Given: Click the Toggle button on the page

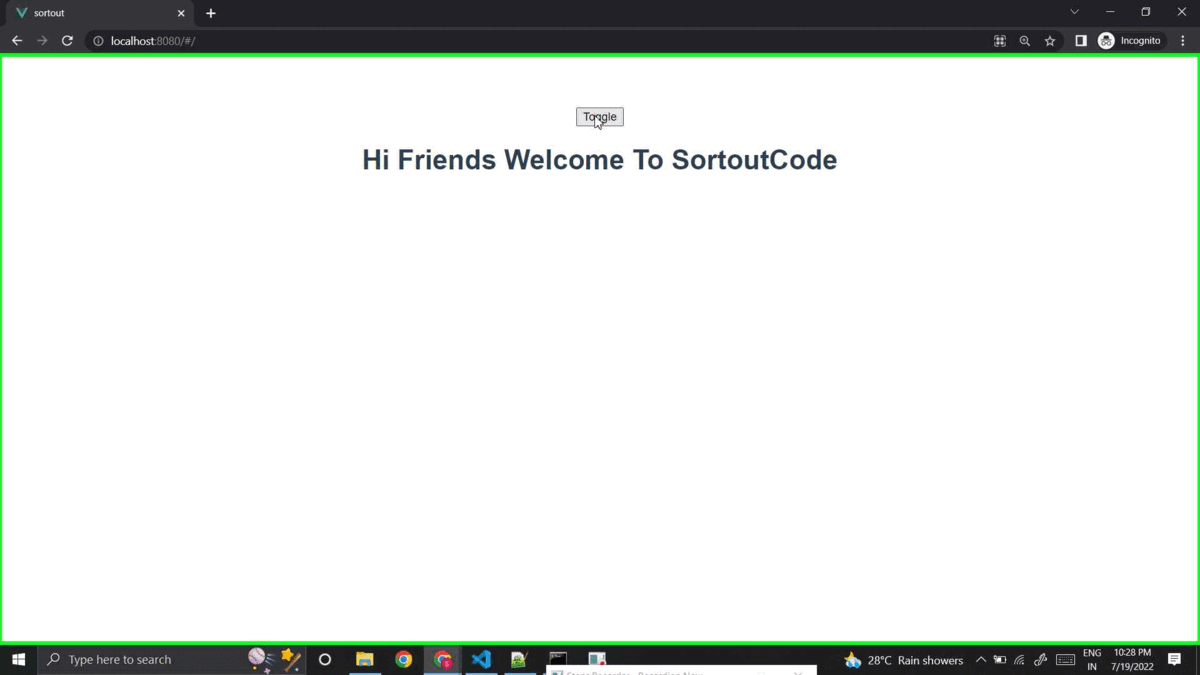Looking at the screenshot, I should click(600, 117).
